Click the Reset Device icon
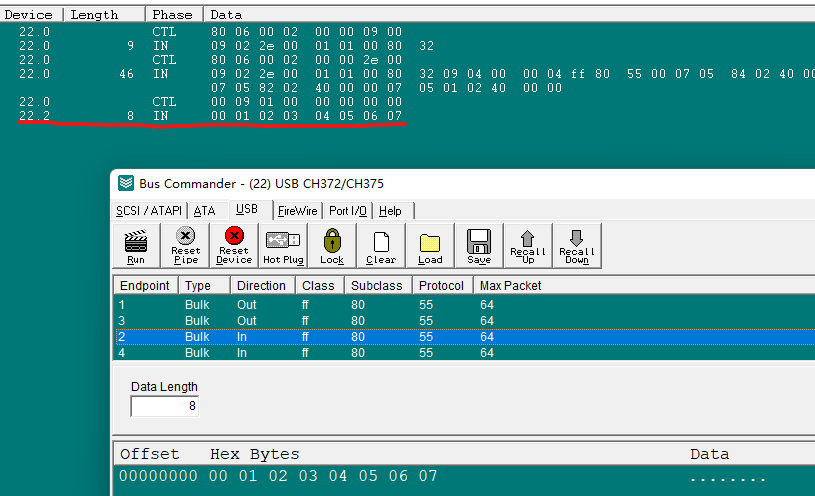Image resolution: width=815 pixels, height=496 pixels. (234, 245)
